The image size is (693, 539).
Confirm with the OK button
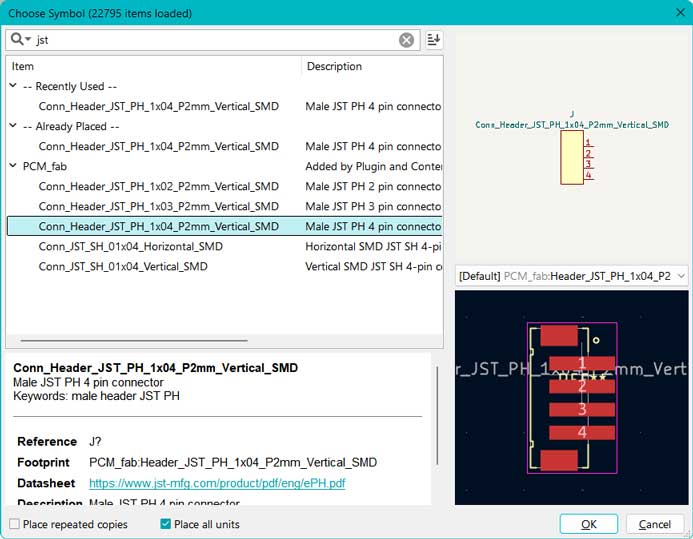(589, 524)
